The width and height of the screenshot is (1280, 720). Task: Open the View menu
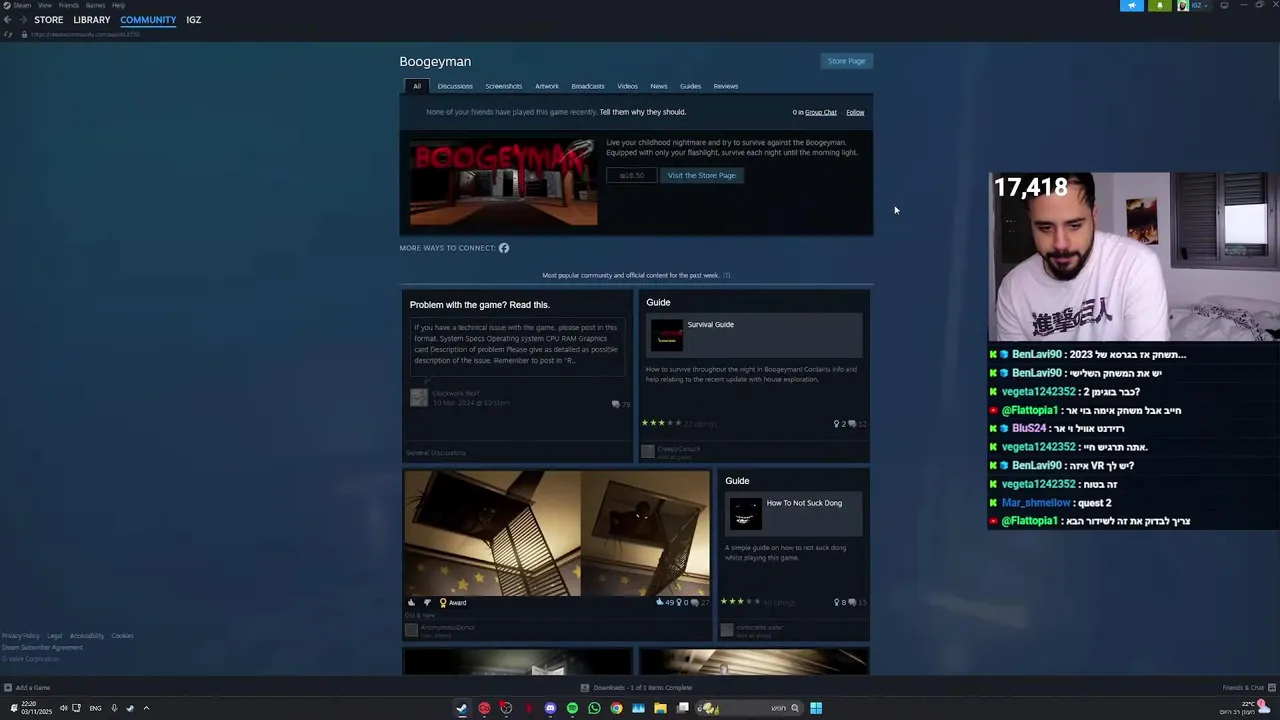[x=45, y=5]
